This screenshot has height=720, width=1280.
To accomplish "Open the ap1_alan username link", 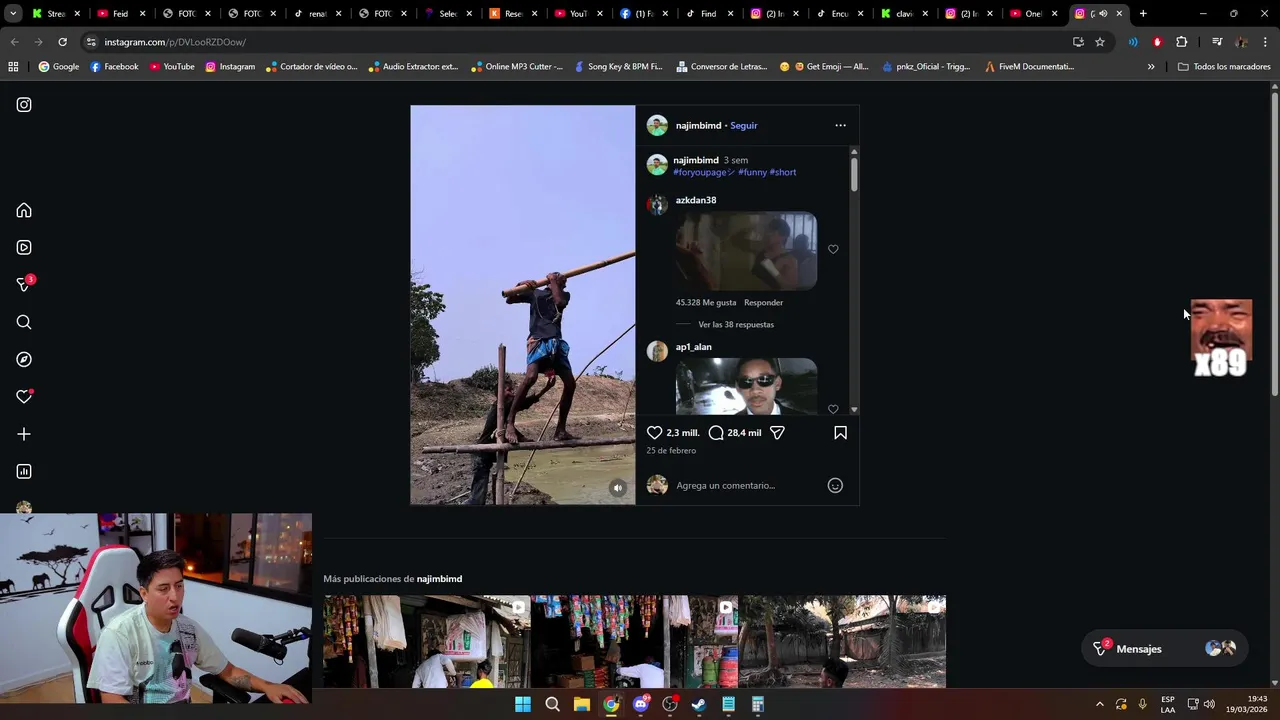I will 694,347.
